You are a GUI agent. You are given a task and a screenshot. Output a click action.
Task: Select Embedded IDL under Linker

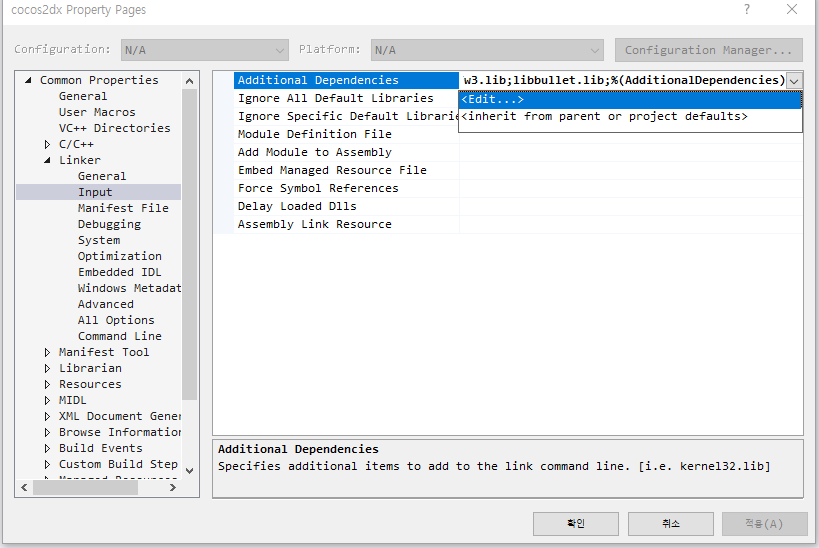pyautogui.click(x=120, y=272)
